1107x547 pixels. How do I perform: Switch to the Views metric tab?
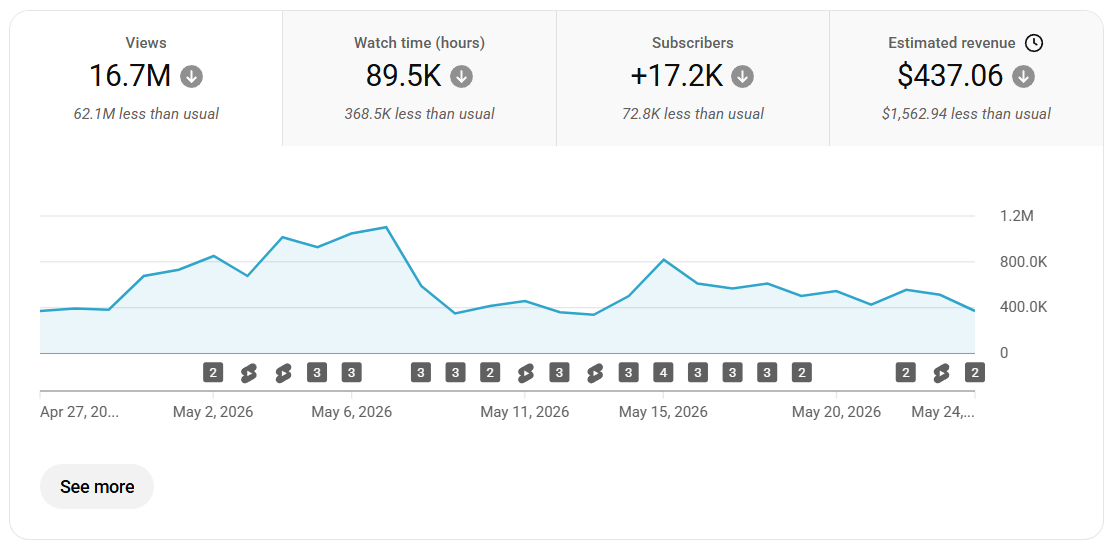point(146,78)
